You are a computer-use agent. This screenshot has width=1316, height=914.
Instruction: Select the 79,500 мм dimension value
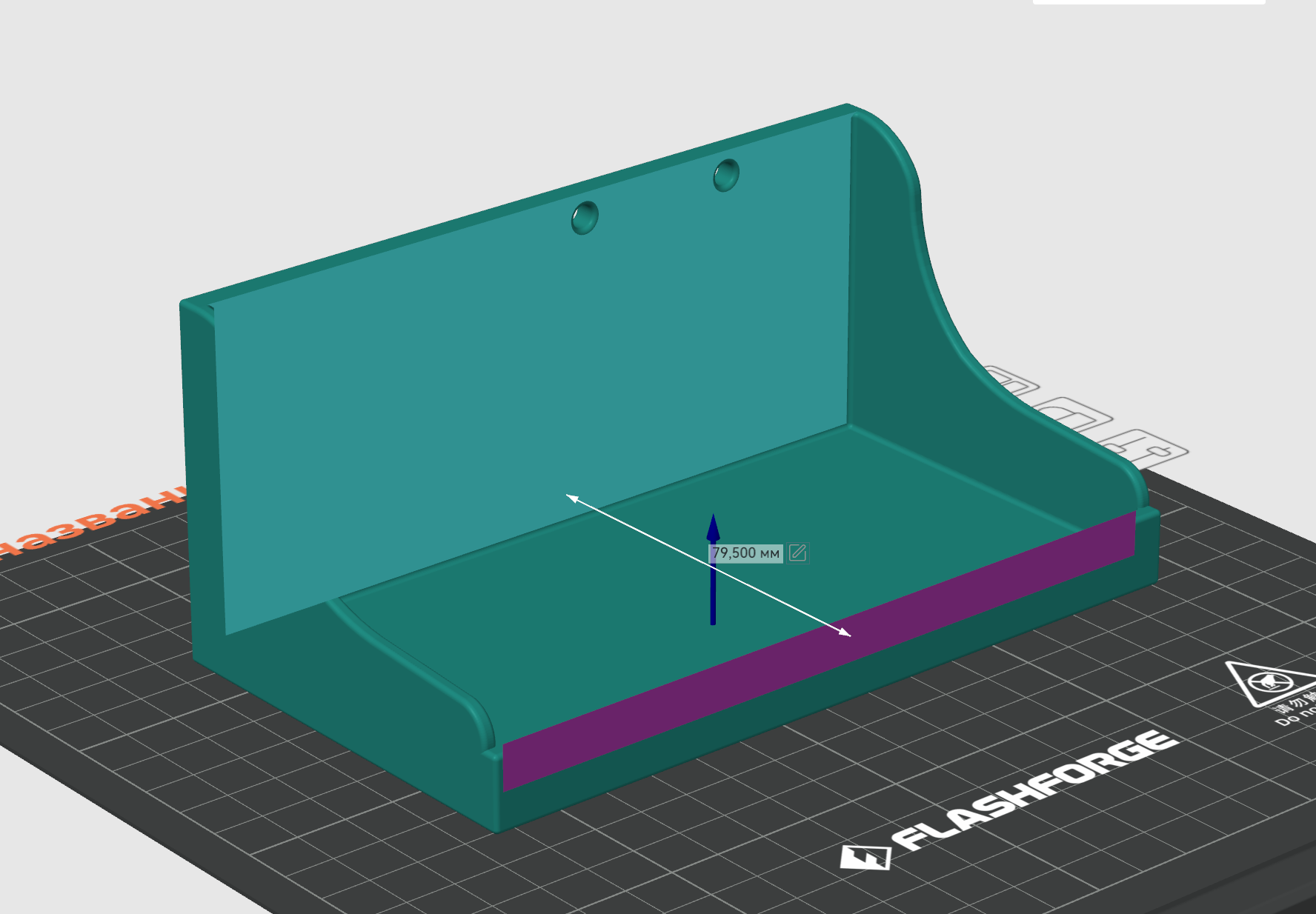tap(745, 553)
